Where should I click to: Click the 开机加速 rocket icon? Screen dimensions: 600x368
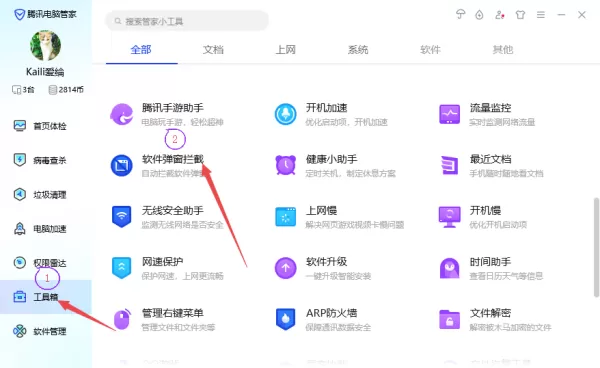tap(285, 114)
